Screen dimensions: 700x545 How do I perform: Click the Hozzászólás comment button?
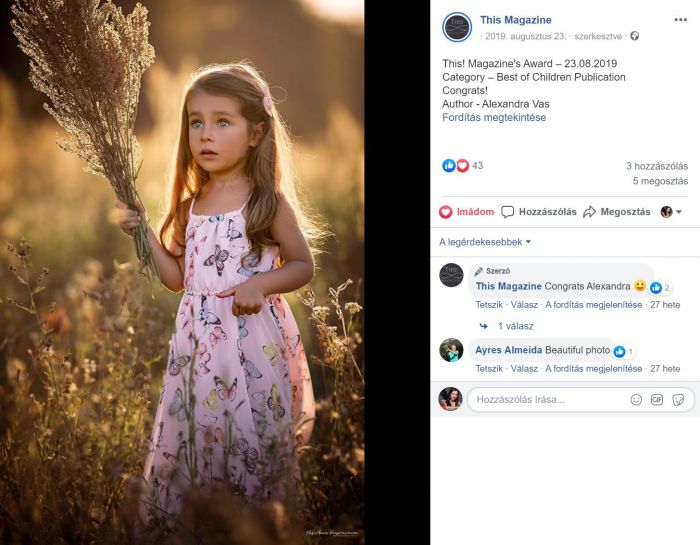[x=539, y=212]
